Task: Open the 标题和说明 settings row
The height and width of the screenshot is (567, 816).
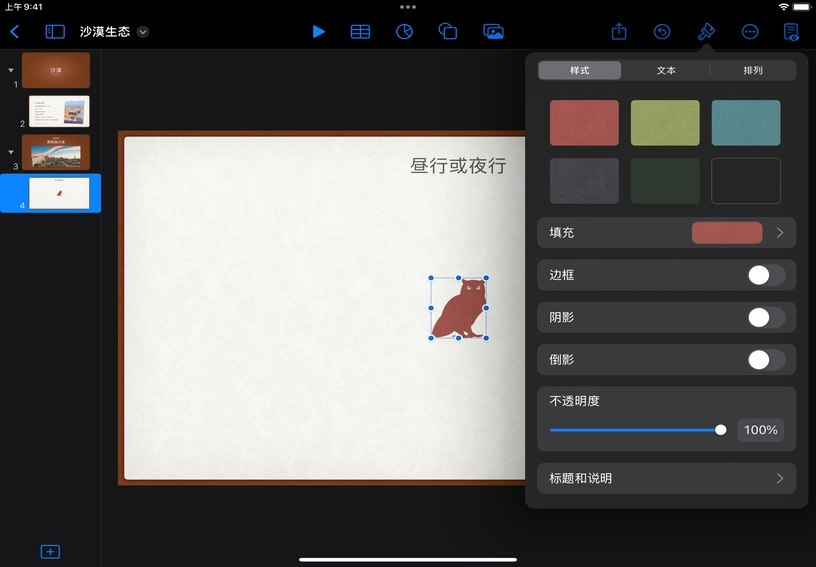Action: pos(666,478)
